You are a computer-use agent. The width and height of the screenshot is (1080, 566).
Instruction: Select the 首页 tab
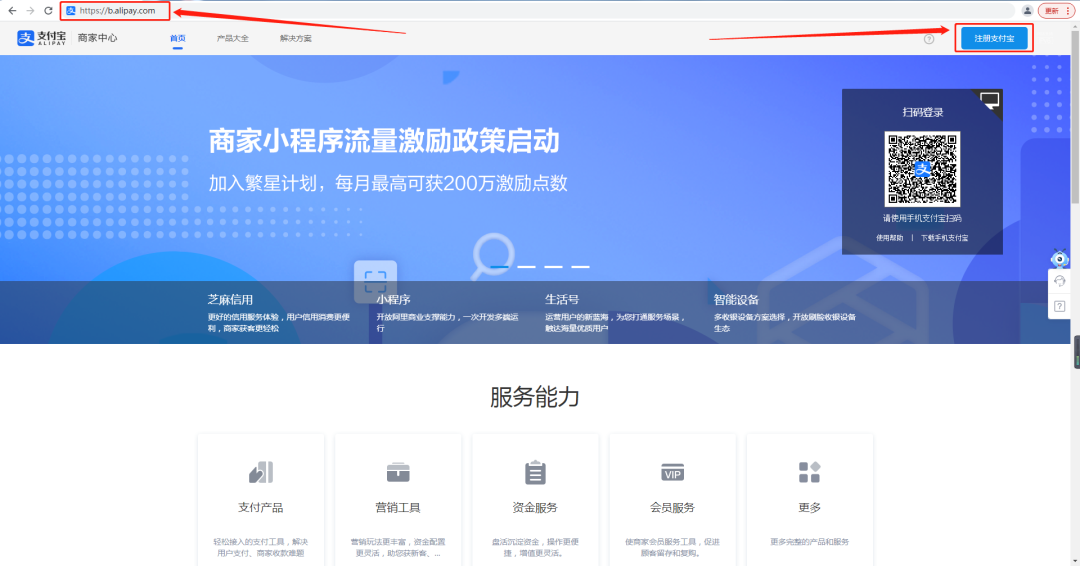point(178,39)
